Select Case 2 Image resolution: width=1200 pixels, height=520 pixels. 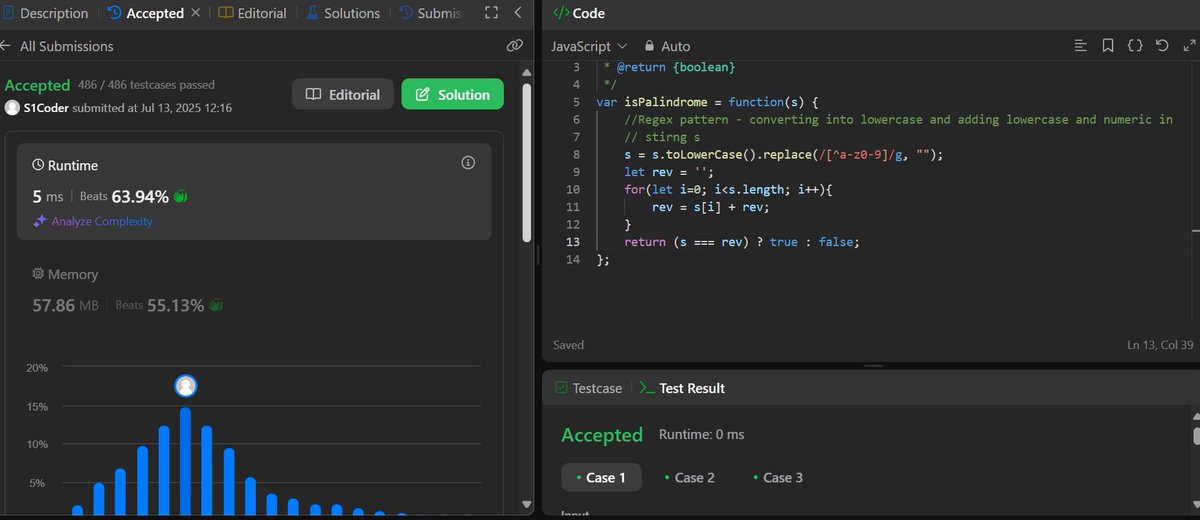(690, 477)
